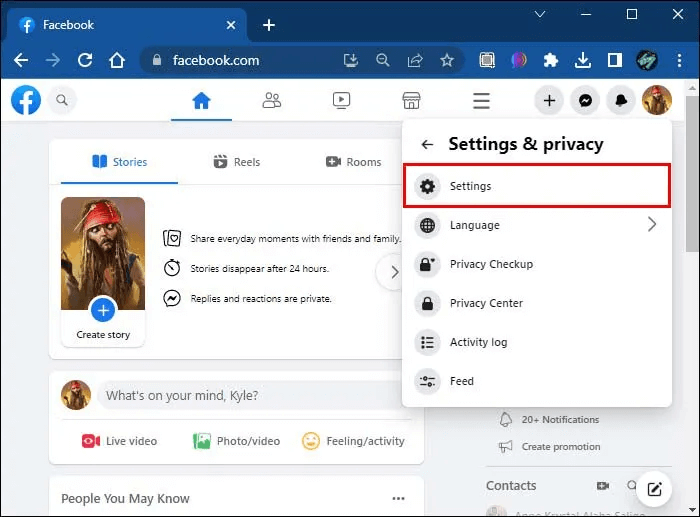Open Settings in the menu
700x517 pixels.
(537, 186)
